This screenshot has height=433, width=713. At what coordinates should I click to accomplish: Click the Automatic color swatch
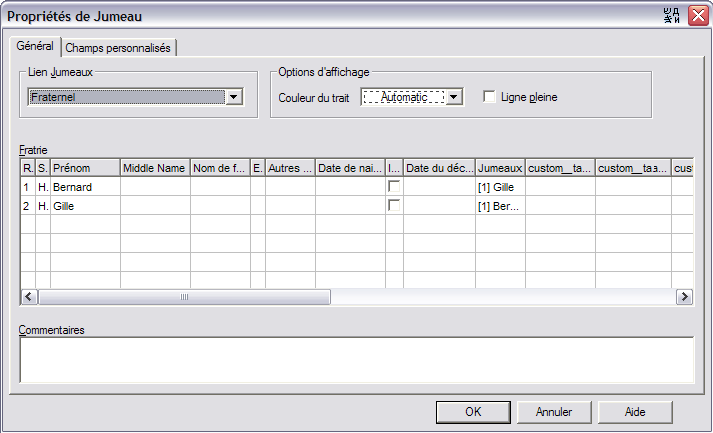(404, 97)
